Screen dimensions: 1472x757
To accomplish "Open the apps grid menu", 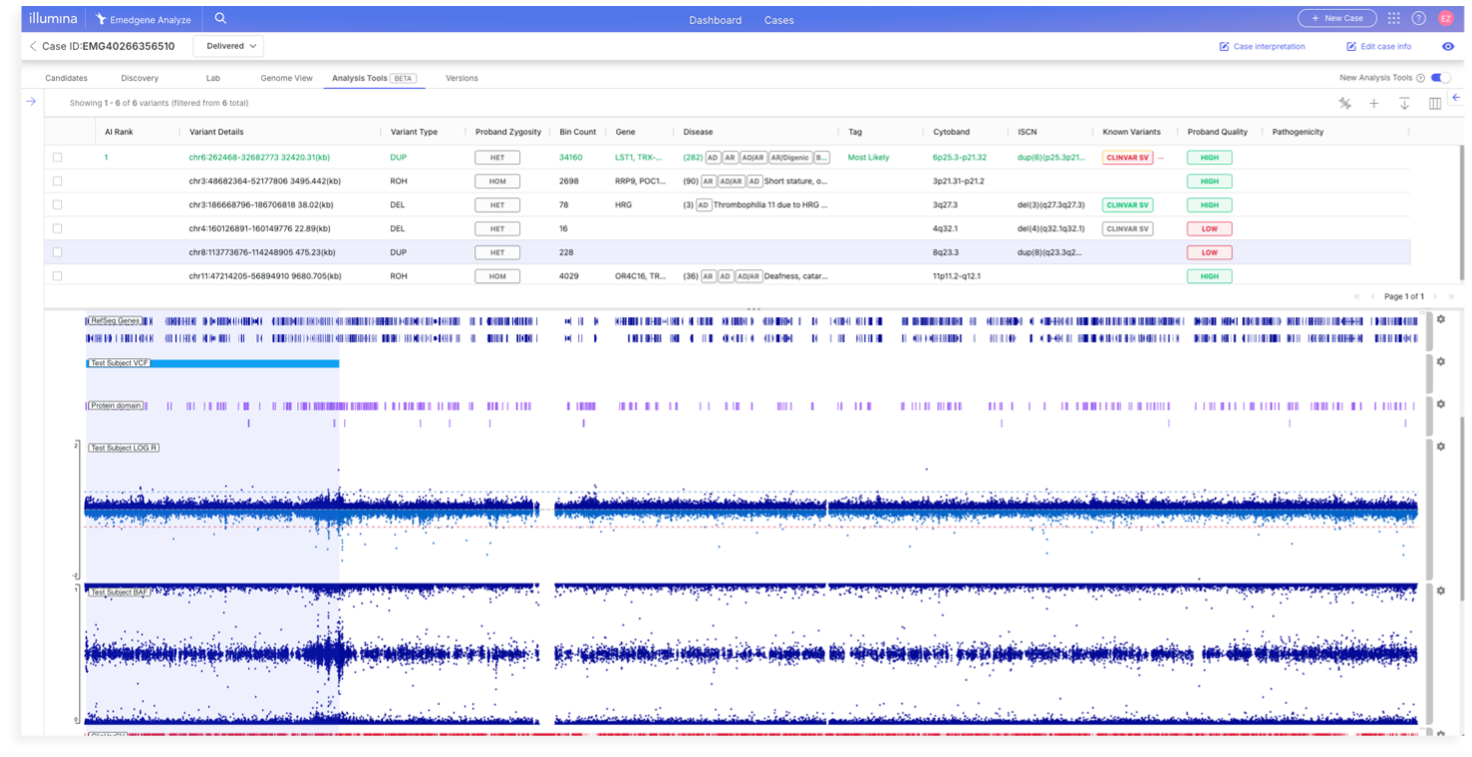I will click(1394, 19).
